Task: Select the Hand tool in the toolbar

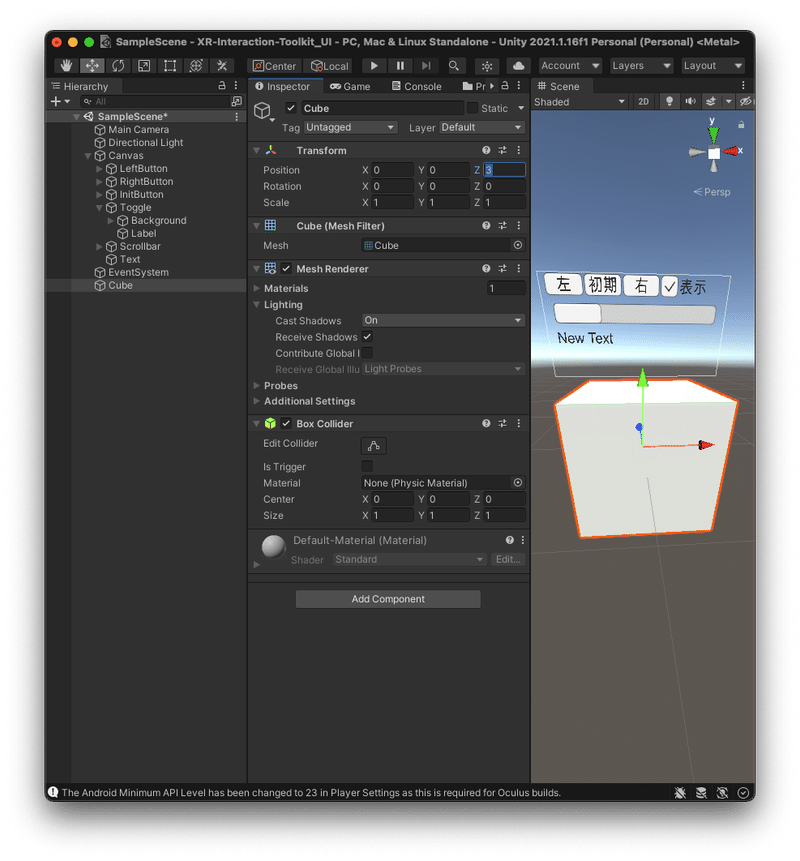Action: click(x=66, y=65)
